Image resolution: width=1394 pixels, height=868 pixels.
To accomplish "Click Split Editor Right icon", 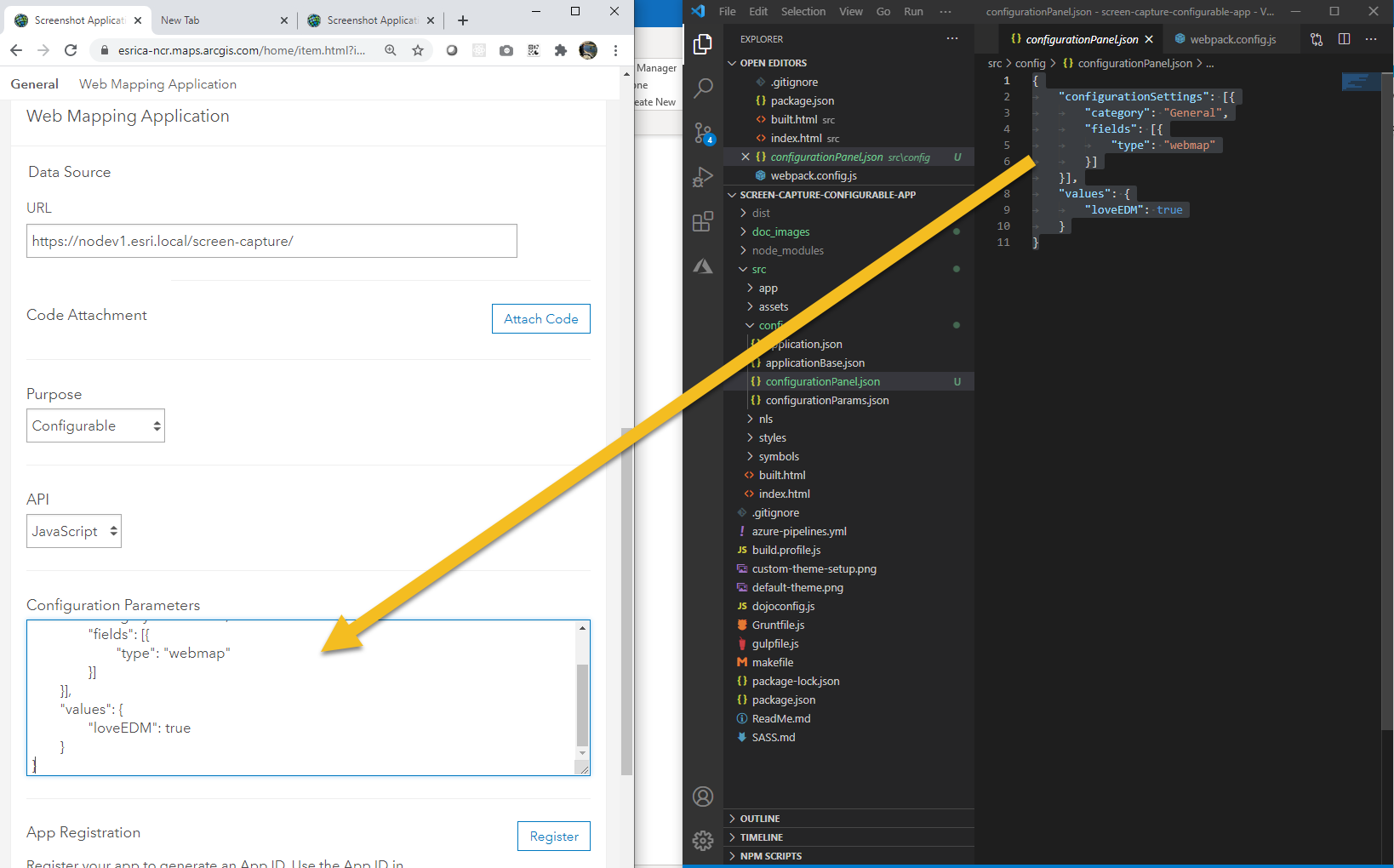I will (x=1344, y=39).
